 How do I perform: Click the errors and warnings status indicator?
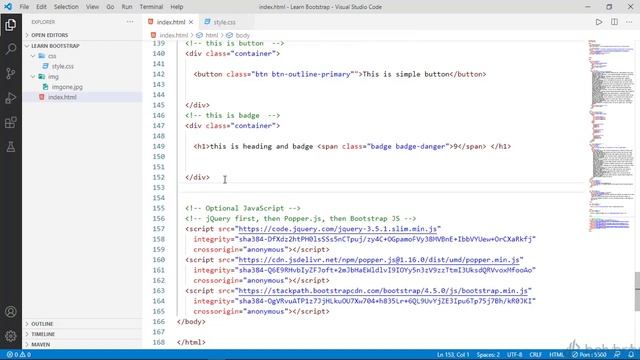(19, 355)
